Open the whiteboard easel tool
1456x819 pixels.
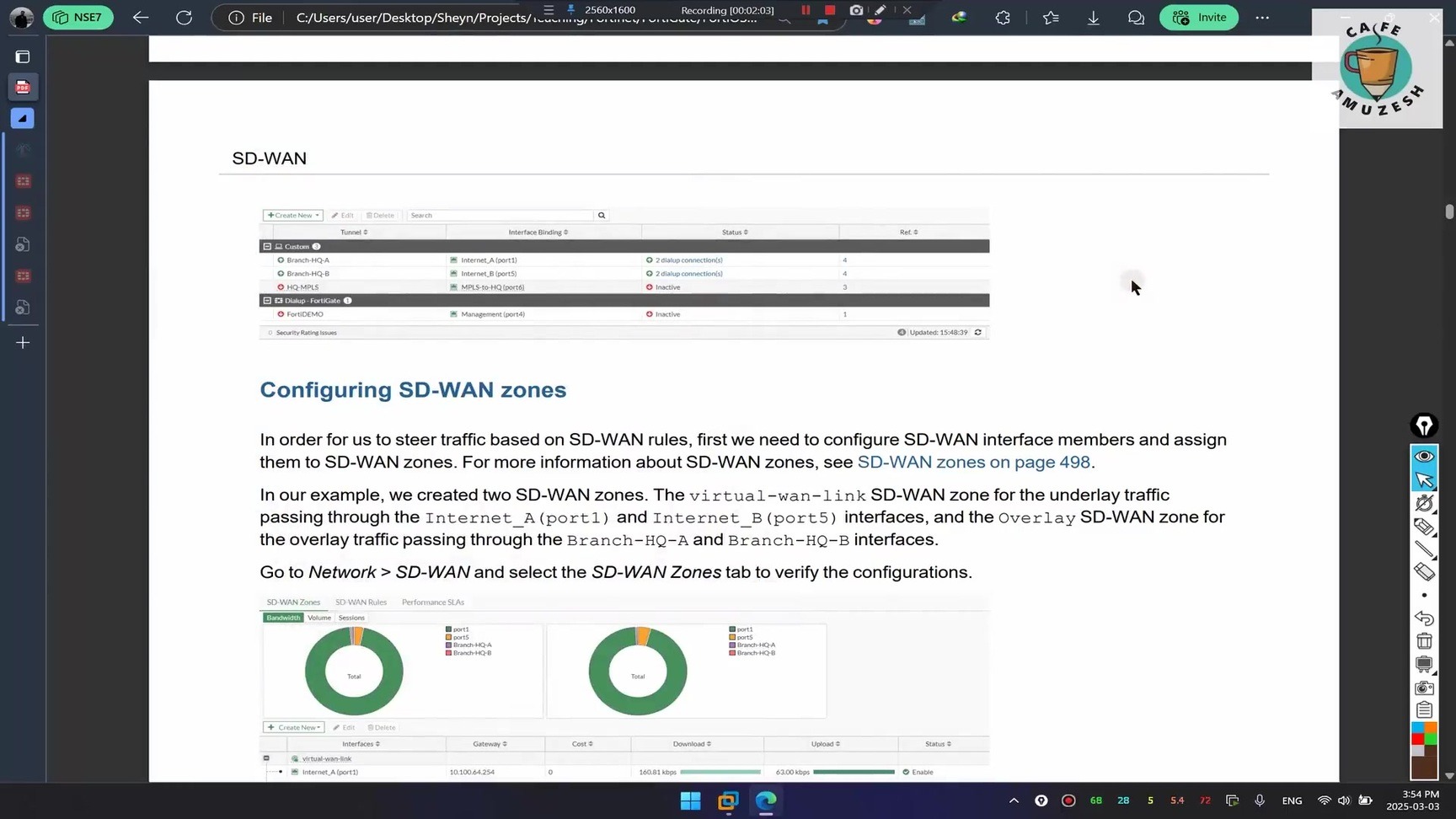pyautogui.click(x=1424, y=664)
